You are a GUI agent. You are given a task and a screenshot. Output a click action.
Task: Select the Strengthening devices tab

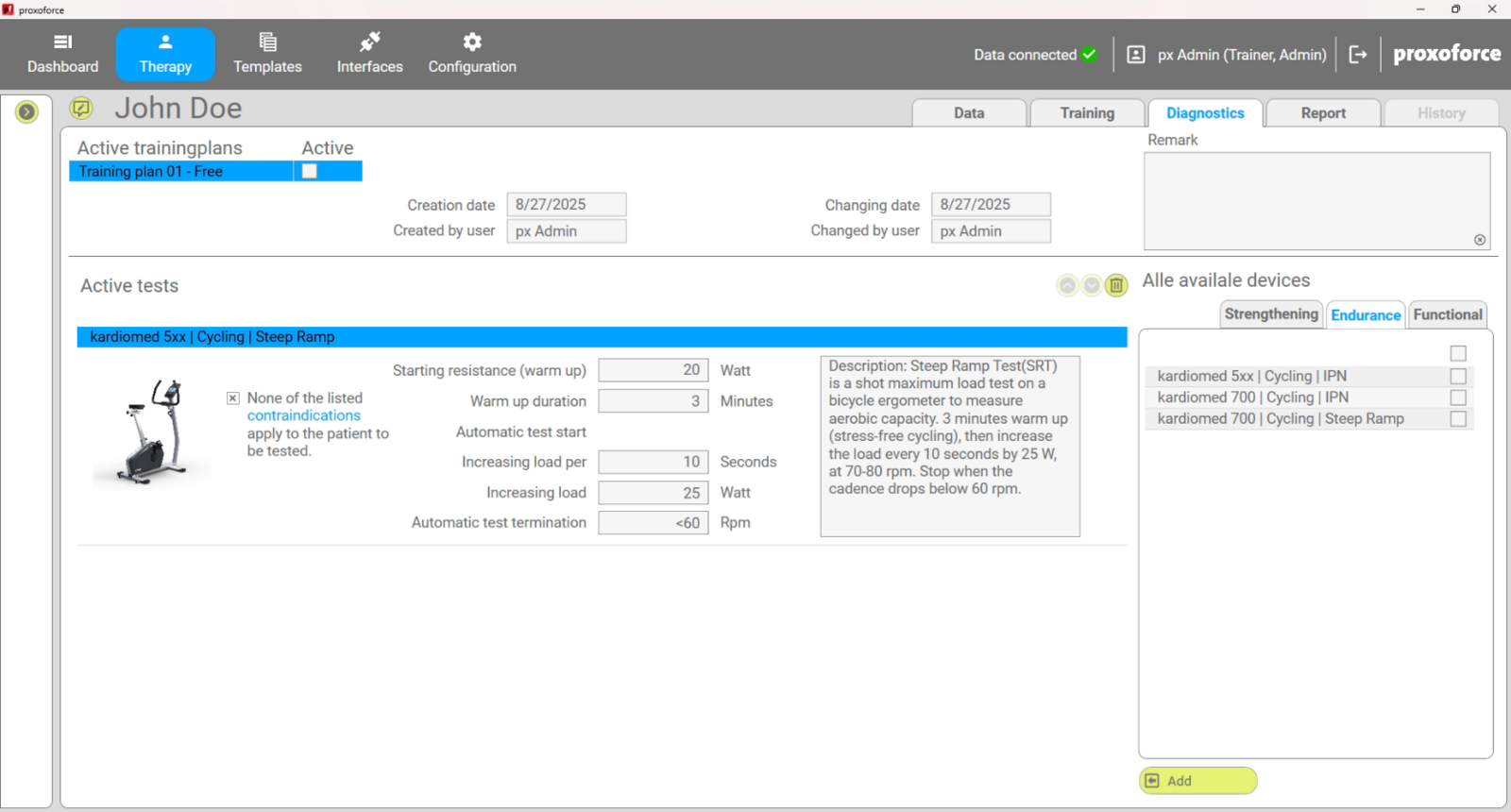(1270, 314)
